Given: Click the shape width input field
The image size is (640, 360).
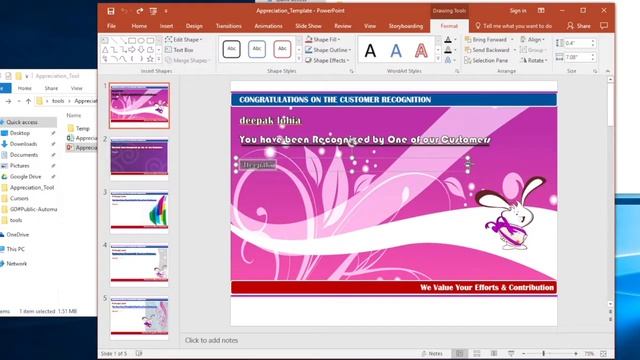Looking at the screenshot, I should coord(577,57).
